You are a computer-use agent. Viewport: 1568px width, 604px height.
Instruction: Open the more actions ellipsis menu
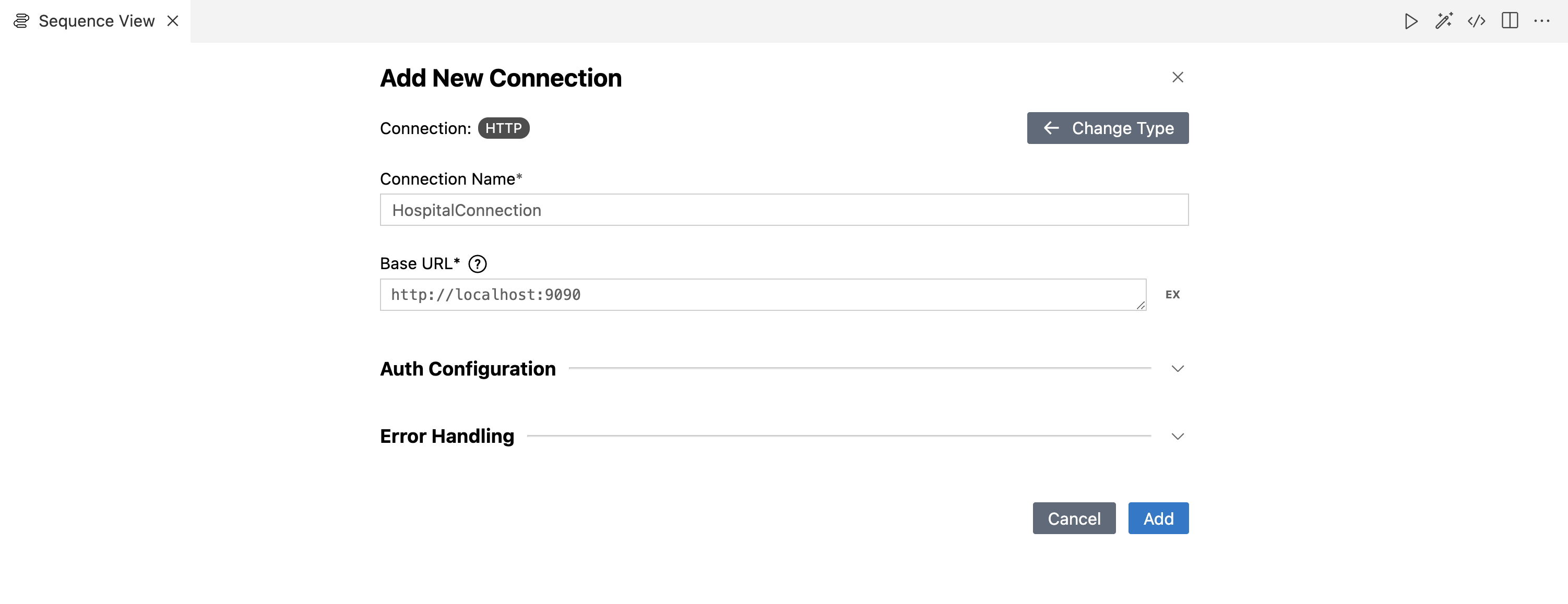coord(1542,21)
